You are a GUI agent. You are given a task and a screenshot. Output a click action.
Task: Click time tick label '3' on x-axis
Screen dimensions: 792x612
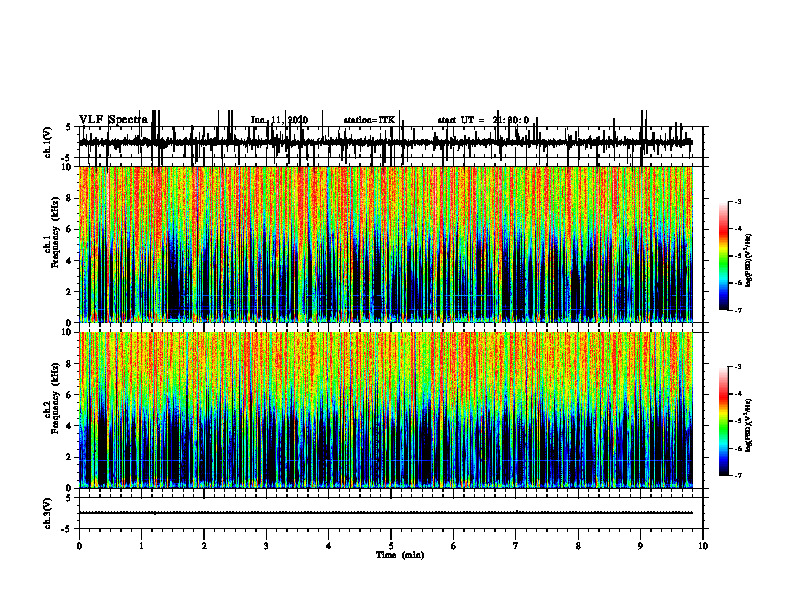(266, 546)
